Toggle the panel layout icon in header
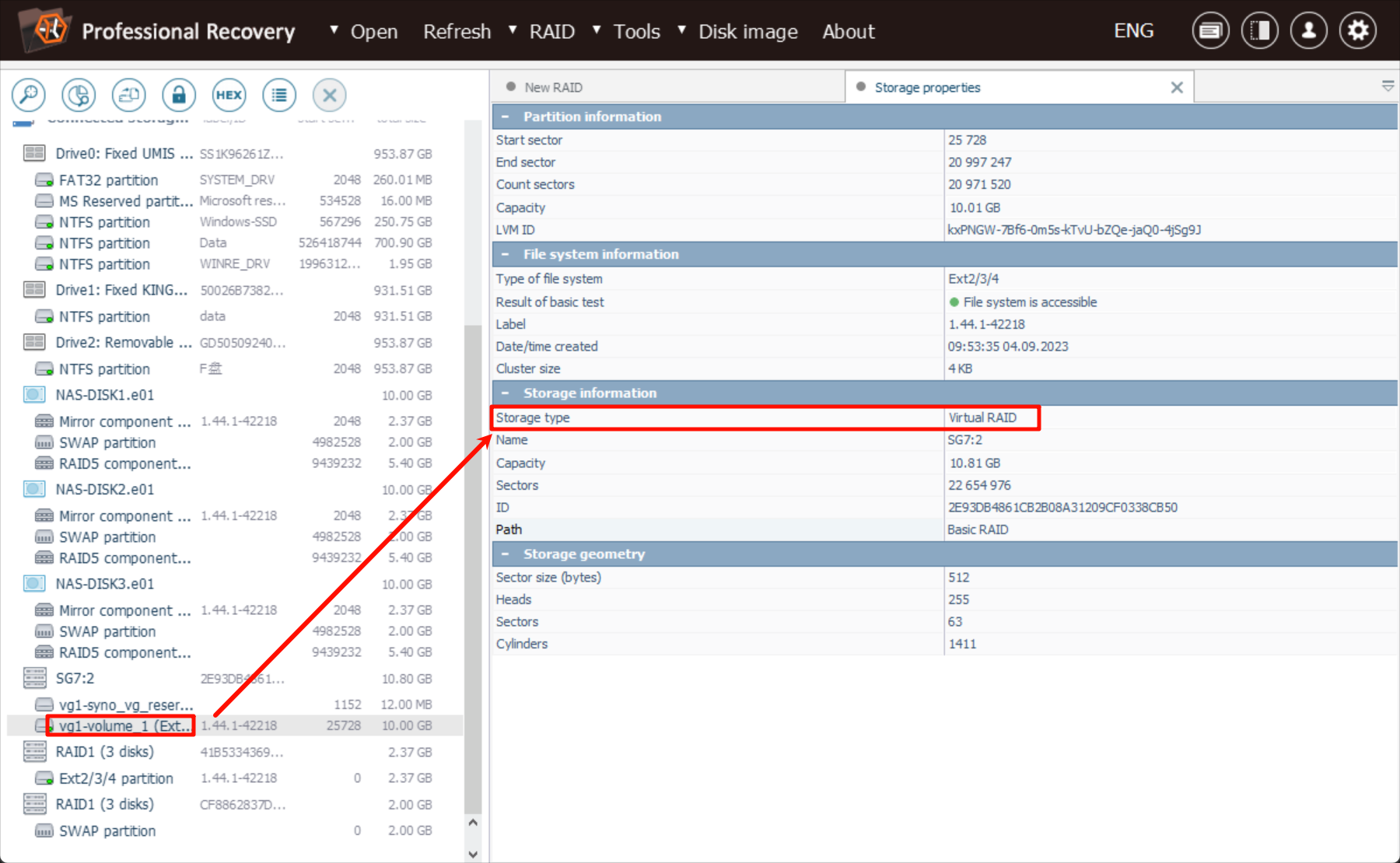Screen dimensions: 1400x863 [1259, 31]
